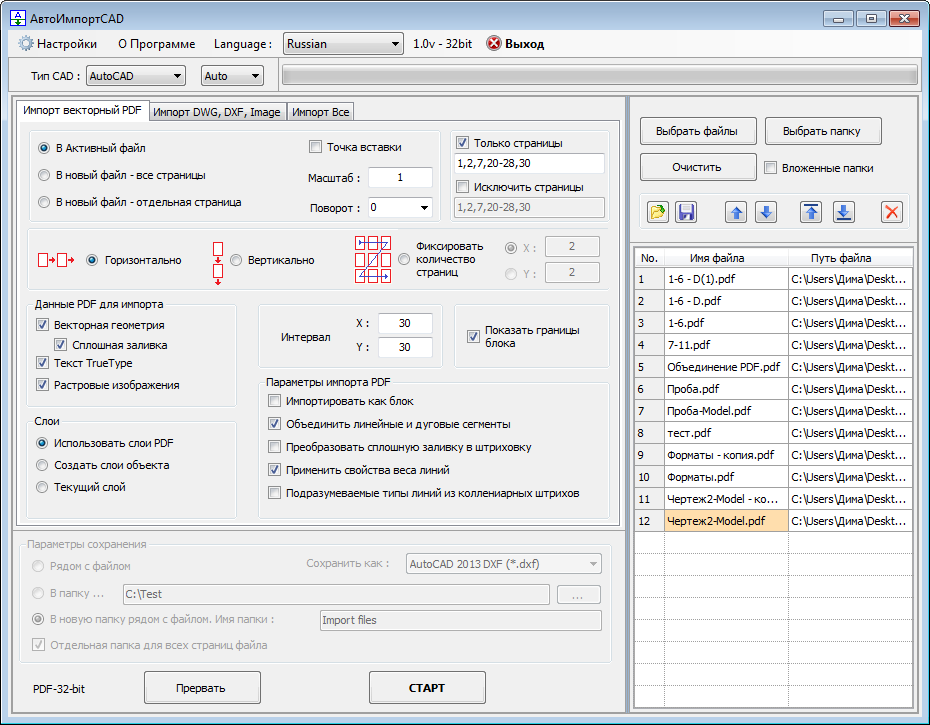The height and width of the screenshot is (725, 930).
Task: Click the vertical layout arrows icon
Action: 218,263
